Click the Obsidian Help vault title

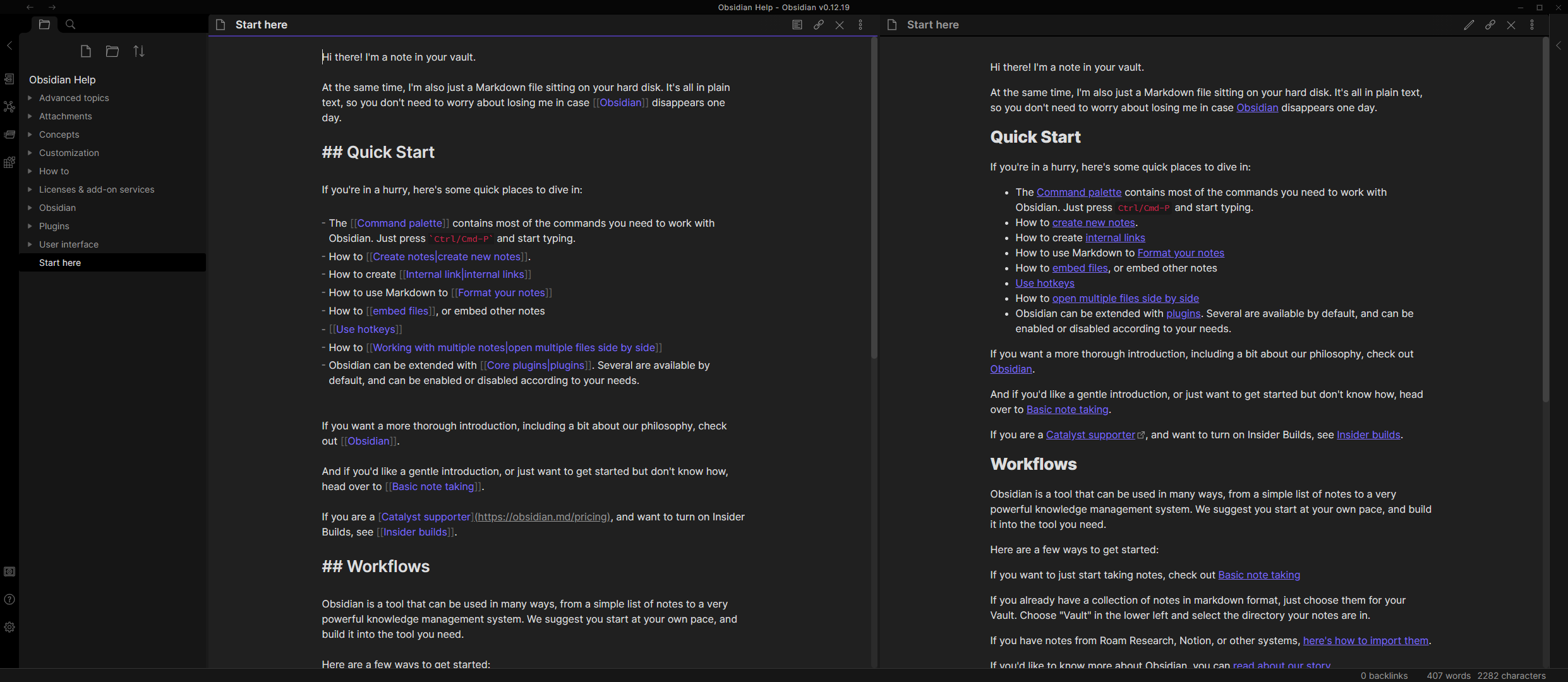click(x=63, y=80)
